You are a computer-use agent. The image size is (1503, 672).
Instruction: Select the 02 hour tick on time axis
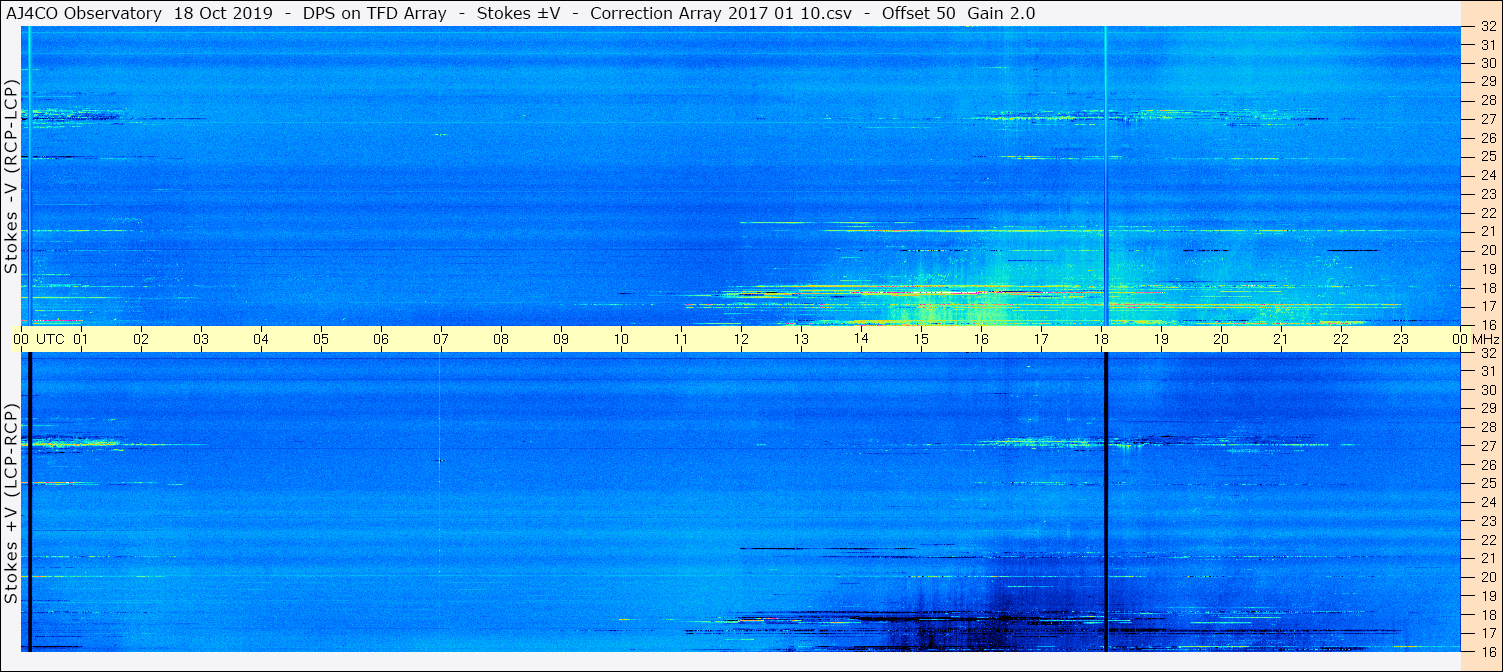tap(141, 339)
